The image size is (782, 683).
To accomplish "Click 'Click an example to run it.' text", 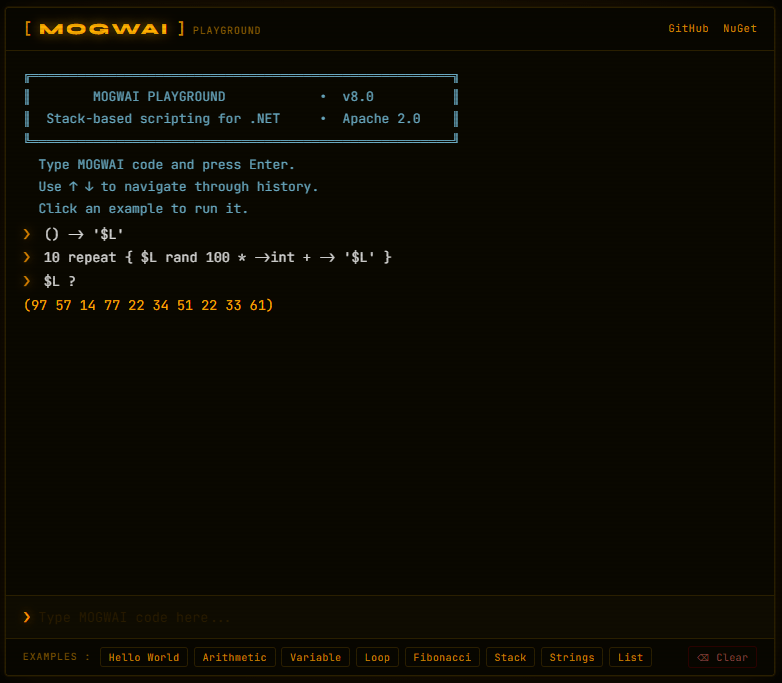I will 143,209.
